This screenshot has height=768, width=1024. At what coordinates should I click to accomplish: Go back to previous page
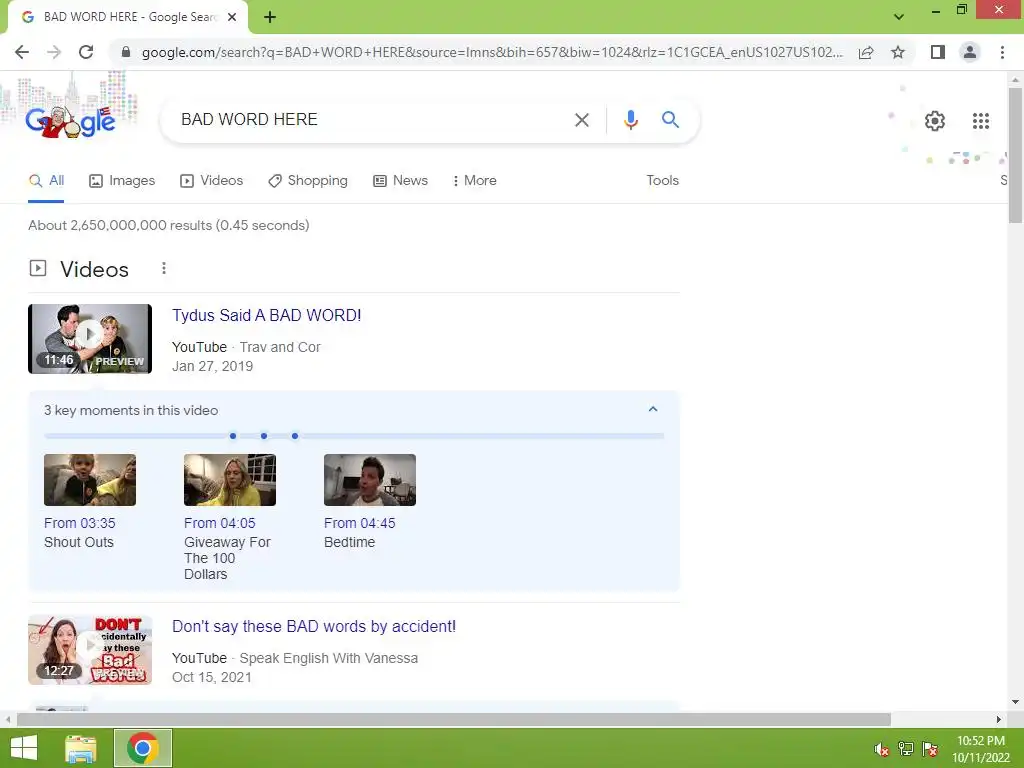coord(22,52)
